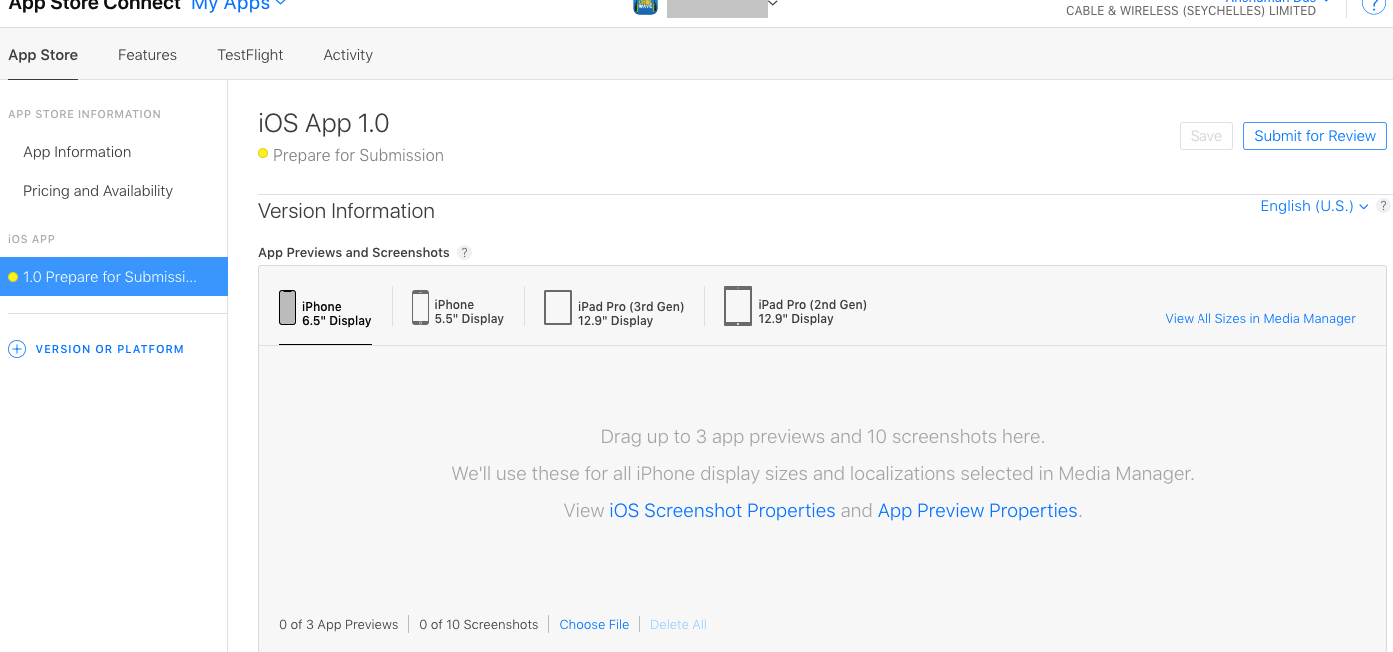Open View All Sizes in Media Manager
Image resolution: width=1393 pixels, height=652 pixels.
tap(1261, 319)
